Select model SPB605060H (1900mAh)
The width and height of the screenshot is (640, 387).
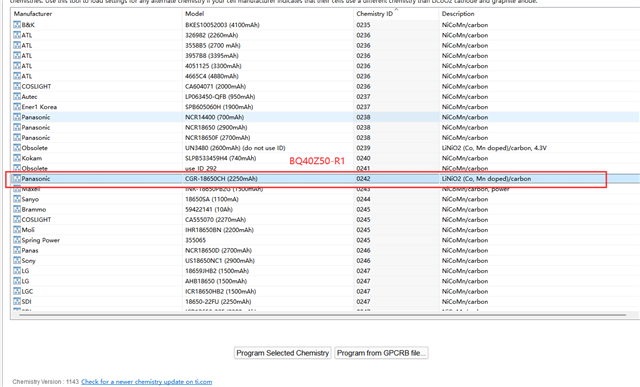click(x=219, y=107)
